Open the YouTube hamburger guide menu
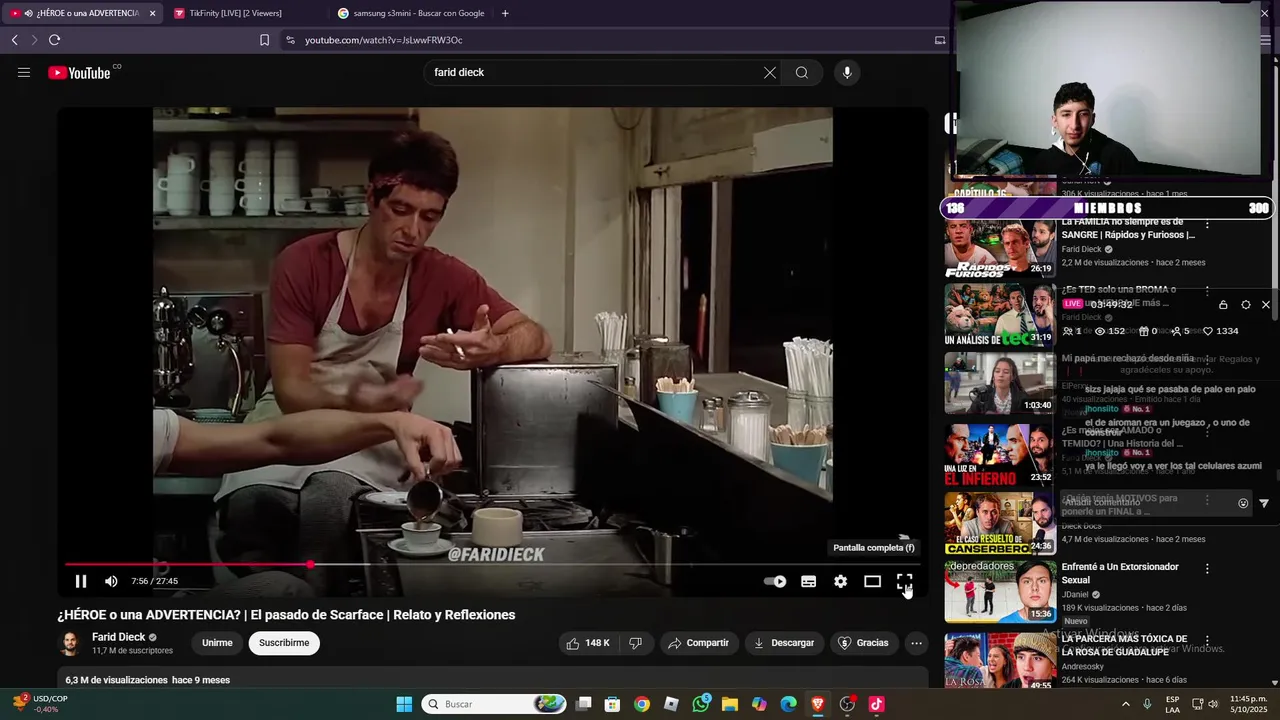Viewport: 1280px width, 720px height. pyautogui.click(x=24, y=72)
